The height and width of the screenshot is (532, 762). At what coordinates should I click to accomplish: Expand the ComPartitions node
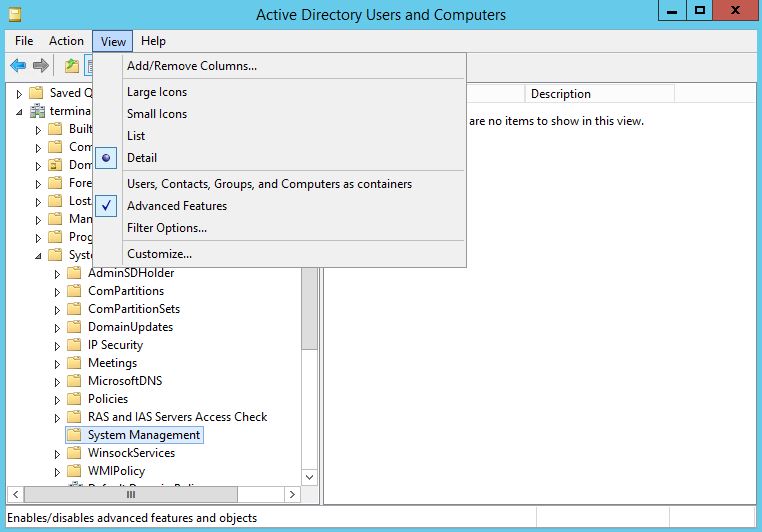point(57,292)
